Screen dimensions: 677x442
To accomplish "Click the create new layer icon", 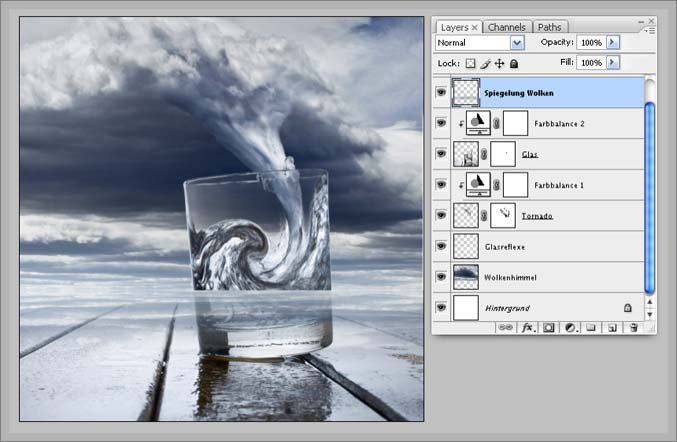I will click(x=611, y=327).
